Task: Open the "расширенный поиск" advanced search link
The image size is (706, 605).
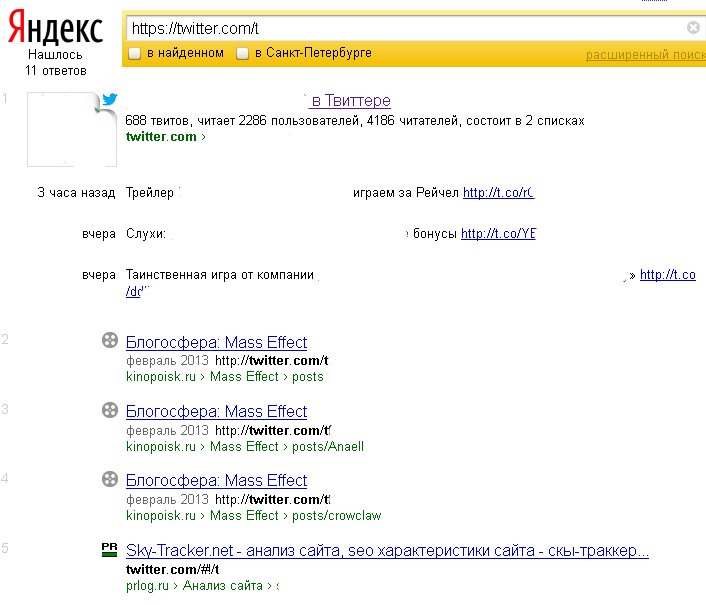Action: pyautogui.click(x=645, y=55)
